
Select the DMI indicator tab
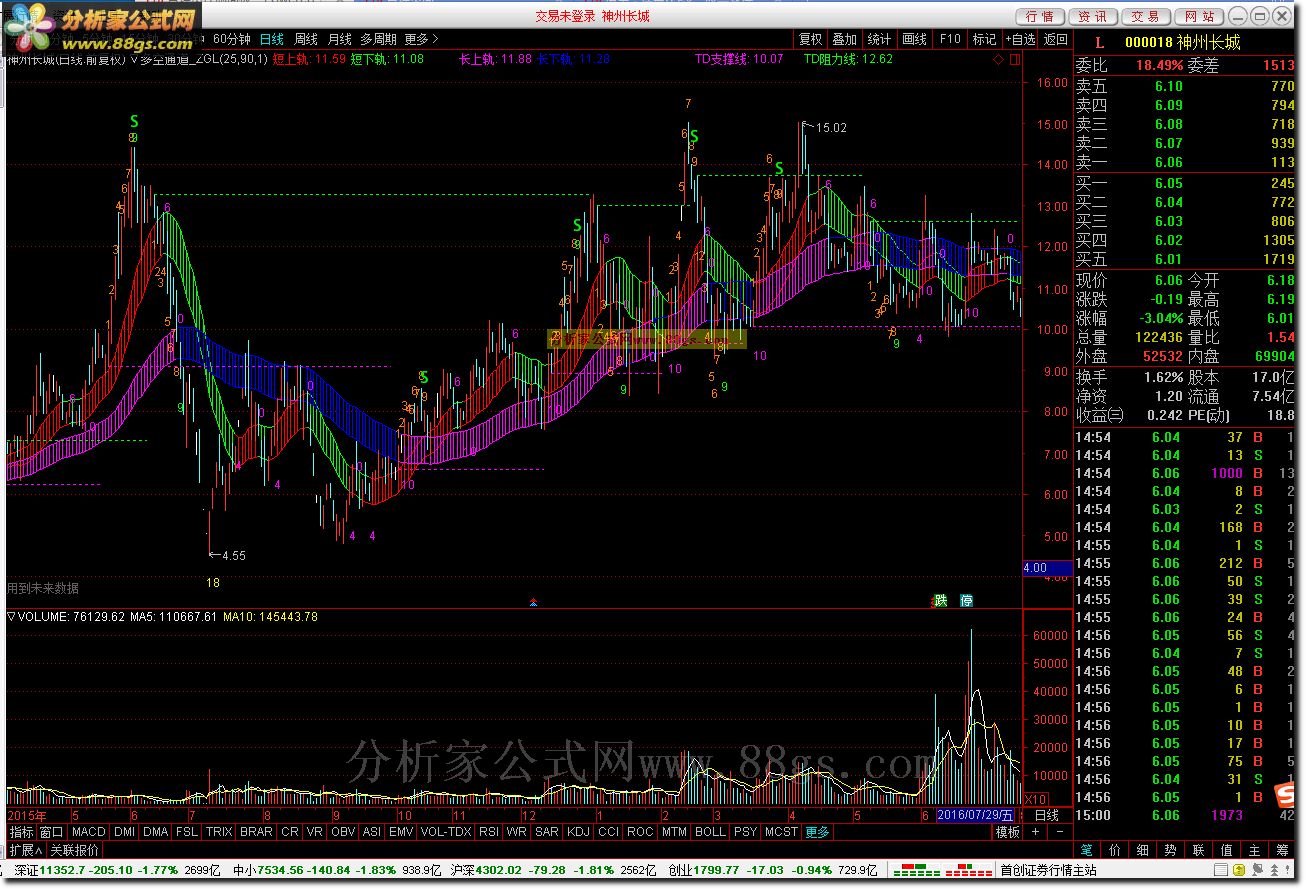124,832
